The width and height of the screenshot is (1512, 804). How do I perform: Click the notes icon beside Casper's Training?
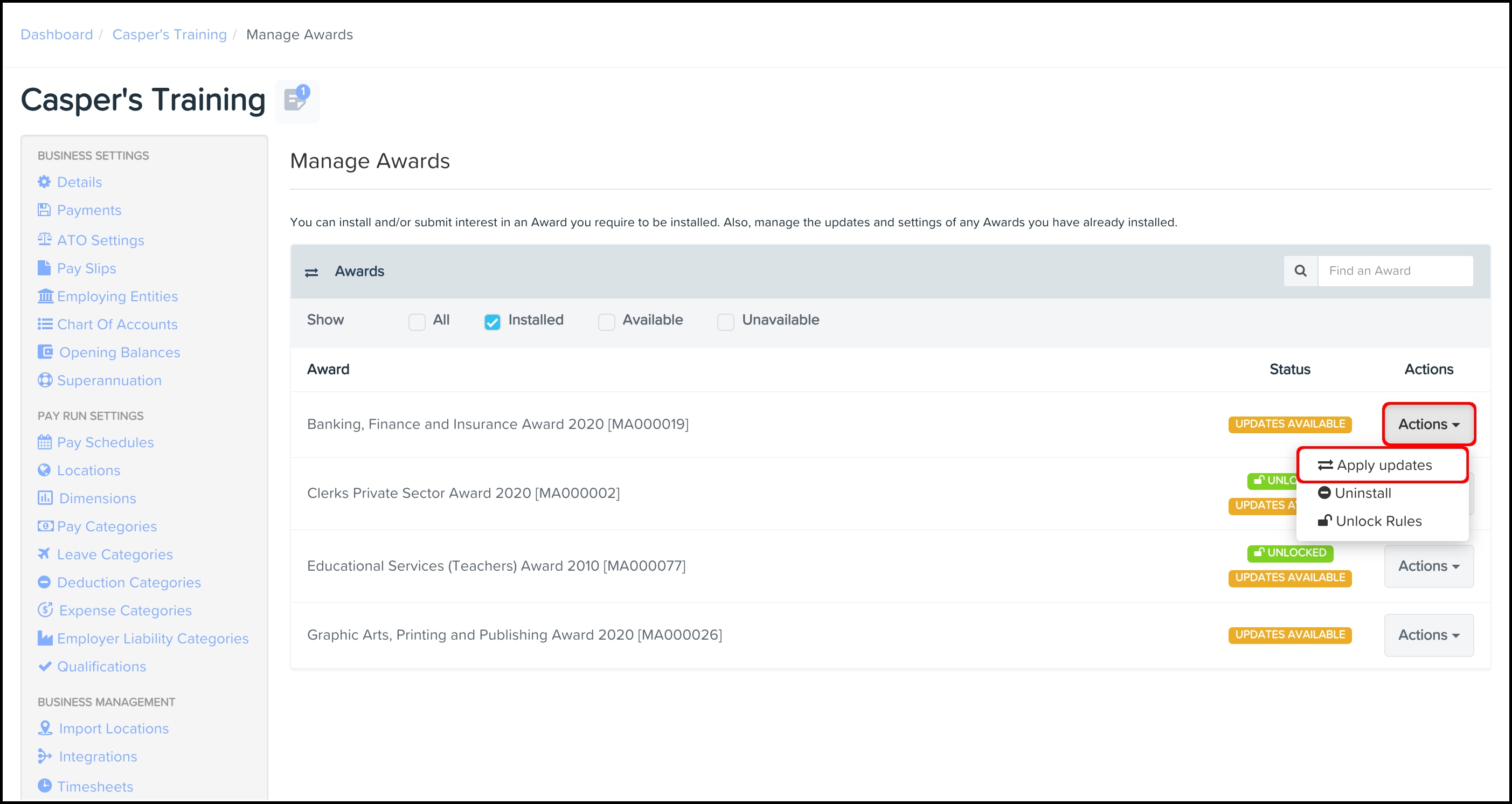296,100
